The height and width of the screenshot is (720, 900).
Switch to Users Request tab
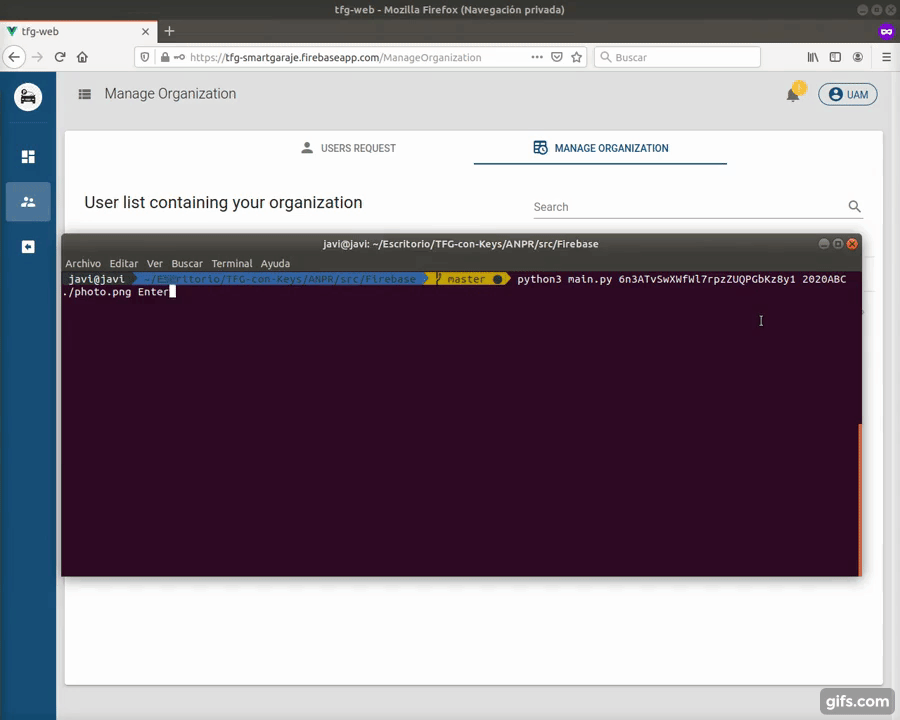[x=348, y=148]
